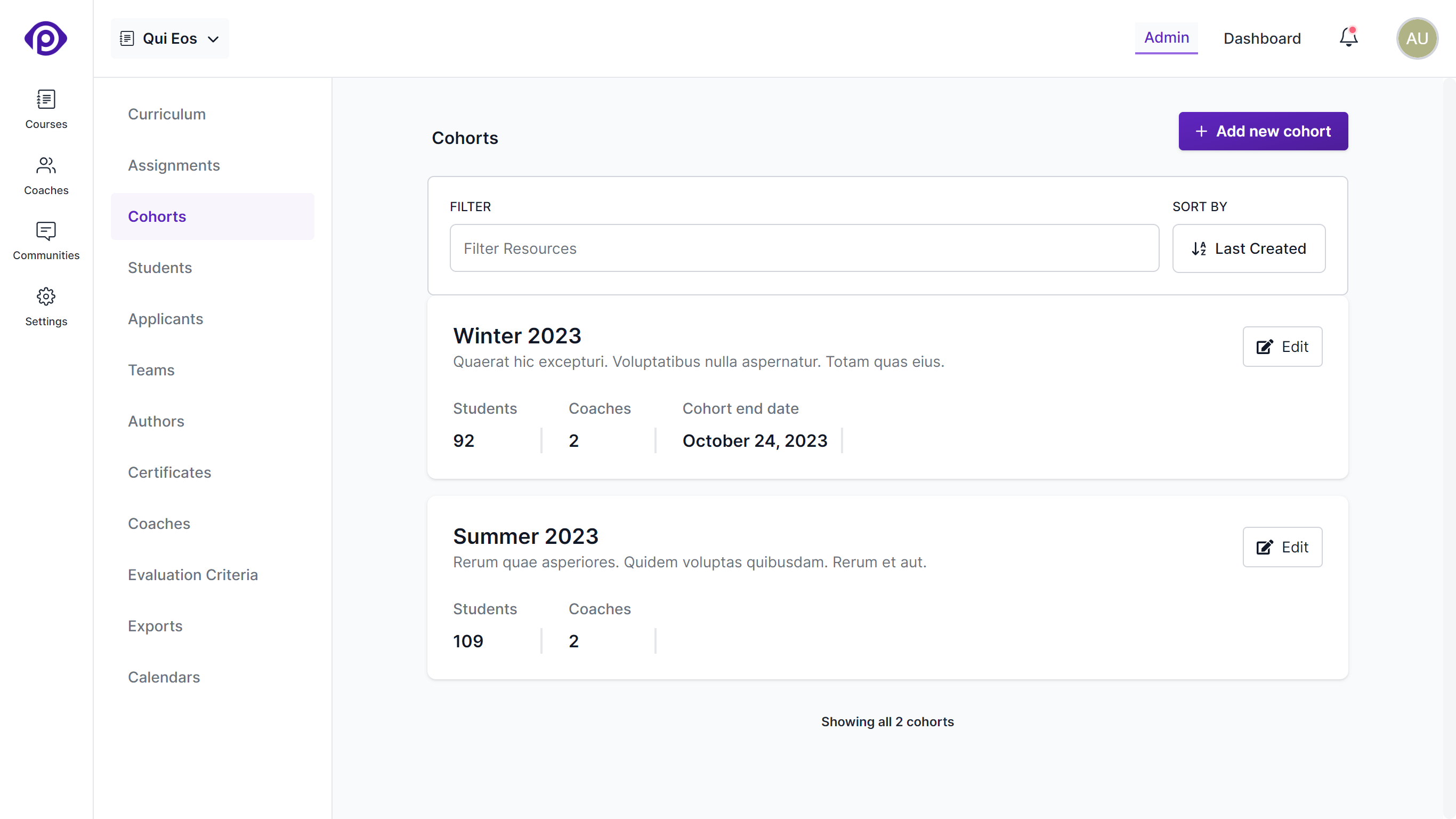Expand the Qui Eos workspace switcher
This screenshot has height=819, width=1456.
tap(213, 39)
